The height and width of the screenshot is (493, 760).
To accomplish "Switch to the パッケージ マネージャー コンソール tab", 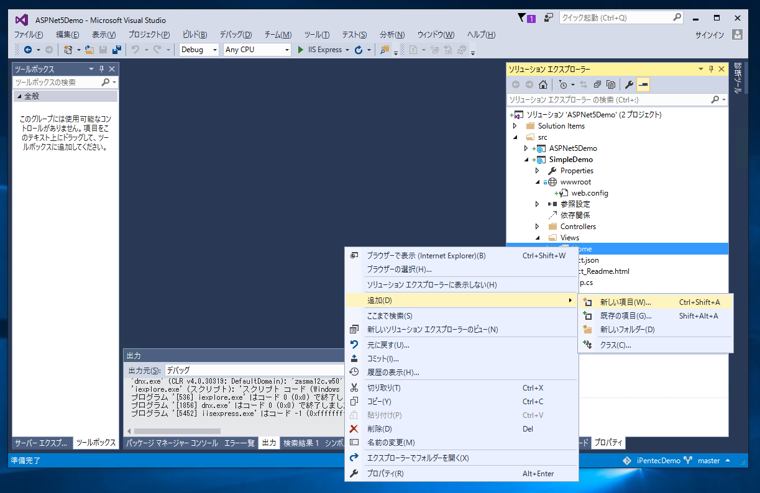I will click(172, 443).
